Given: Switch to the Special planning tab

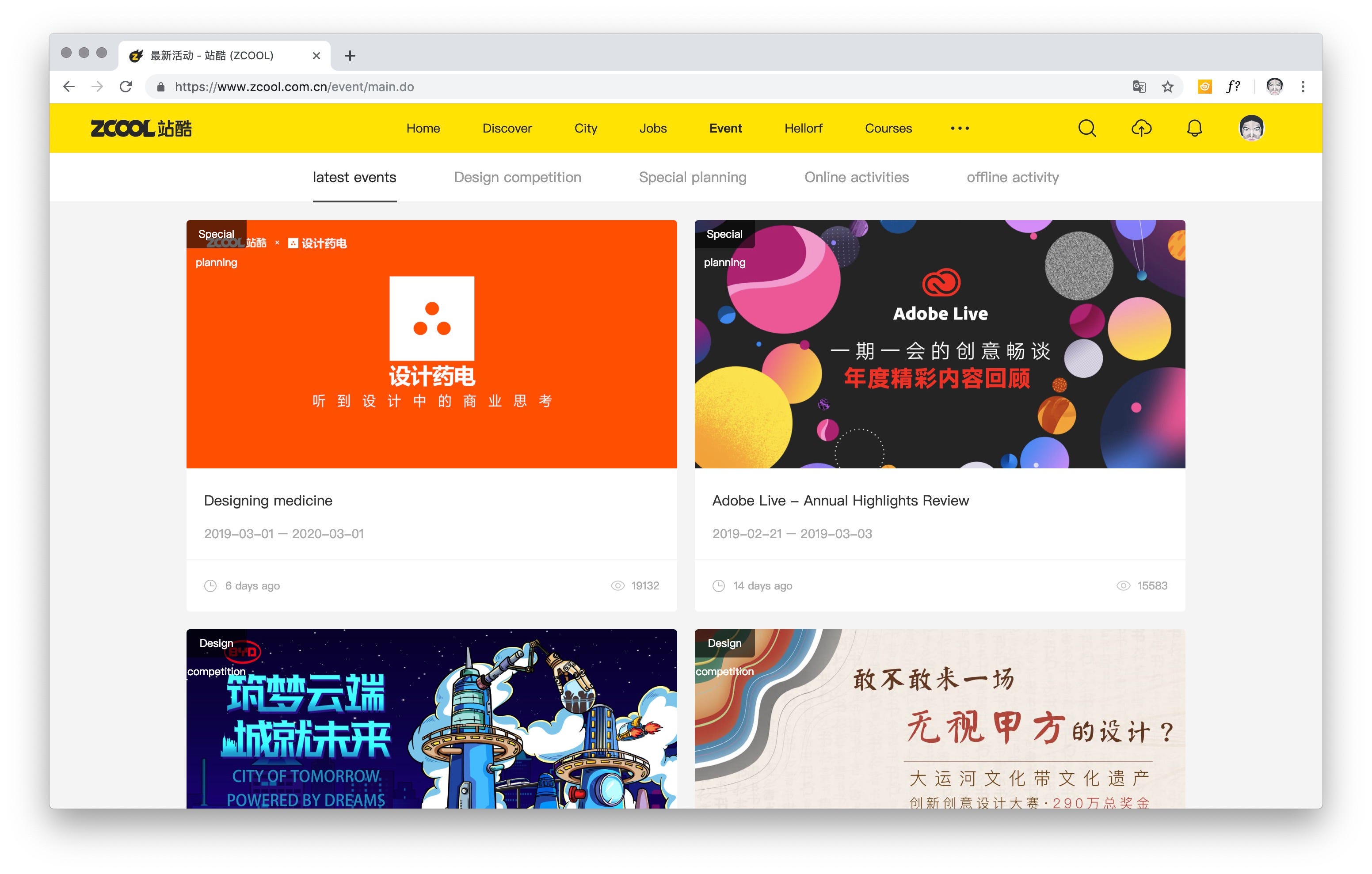Looking at the screenshot, I should pos(692,177).
